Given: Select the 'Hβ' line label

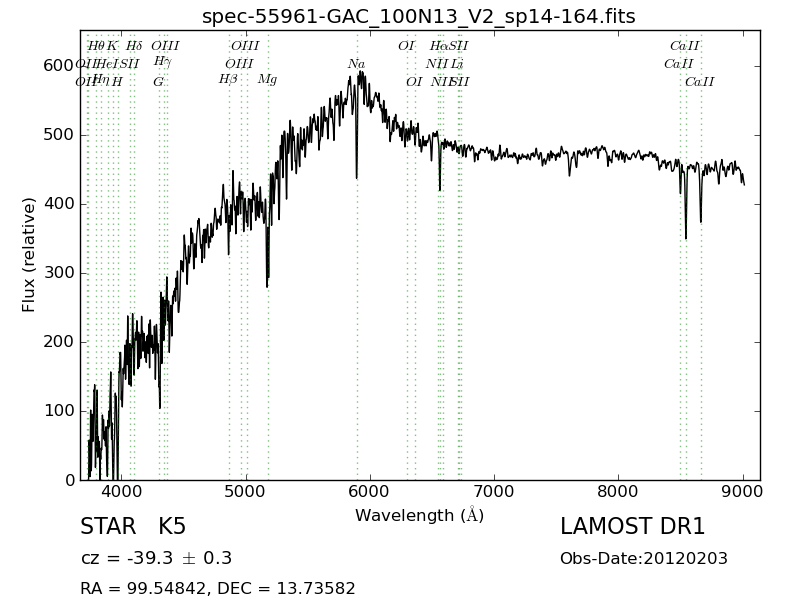Looking at the screenshot, I should coord(228,80).
